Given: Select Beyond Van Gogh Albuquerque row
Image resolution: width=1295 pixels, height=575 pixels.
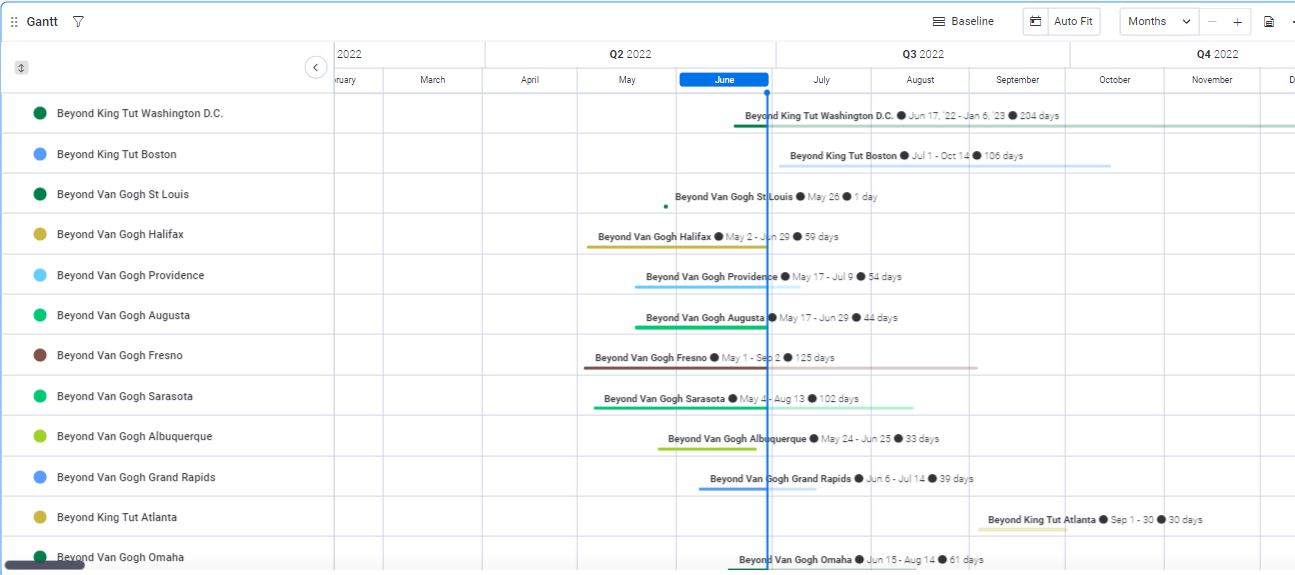Looking at the screenshot, I should [168, 436].
